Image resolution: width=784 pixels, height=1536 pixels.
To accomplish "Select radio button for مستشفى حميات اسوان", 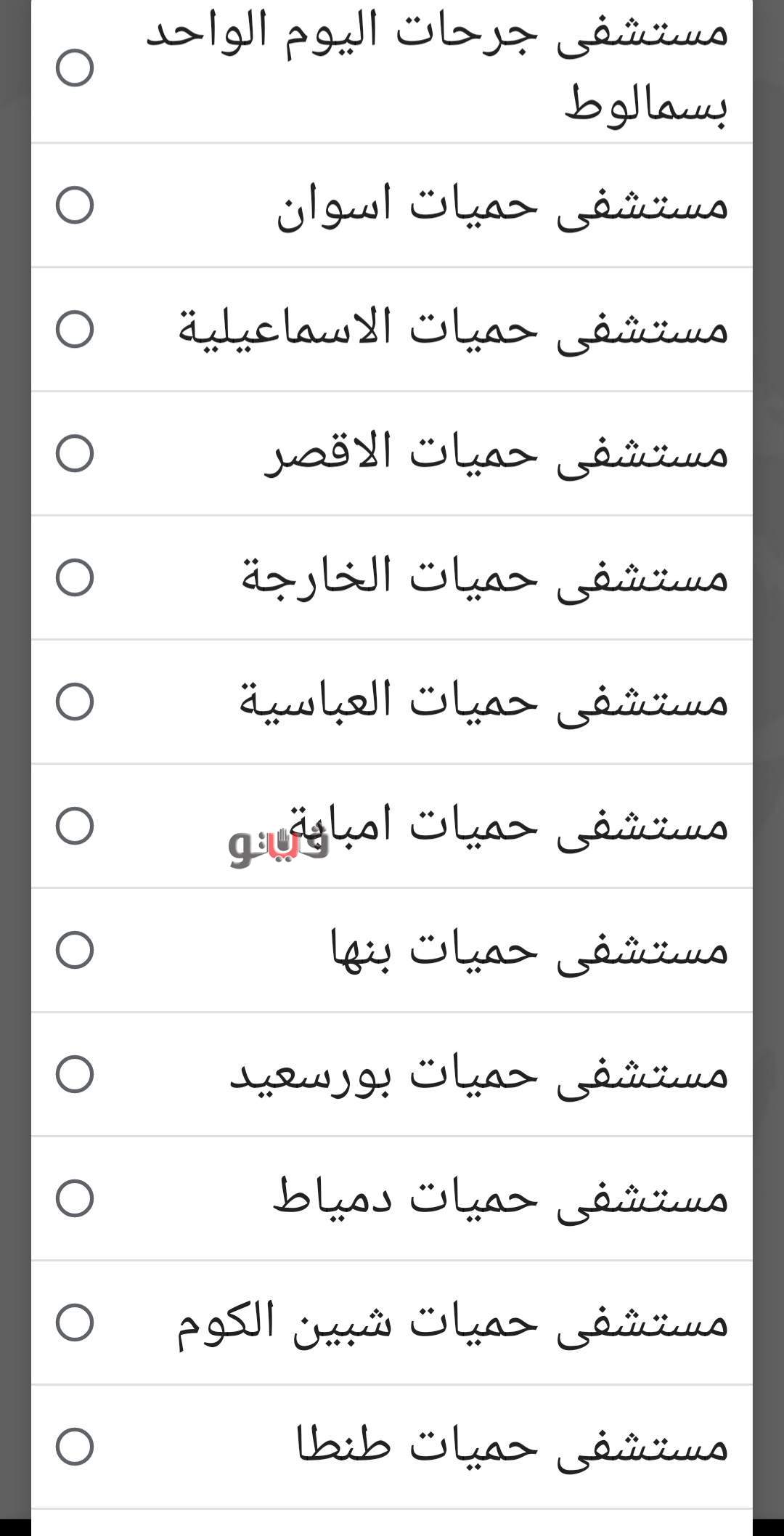I will 75,205.
